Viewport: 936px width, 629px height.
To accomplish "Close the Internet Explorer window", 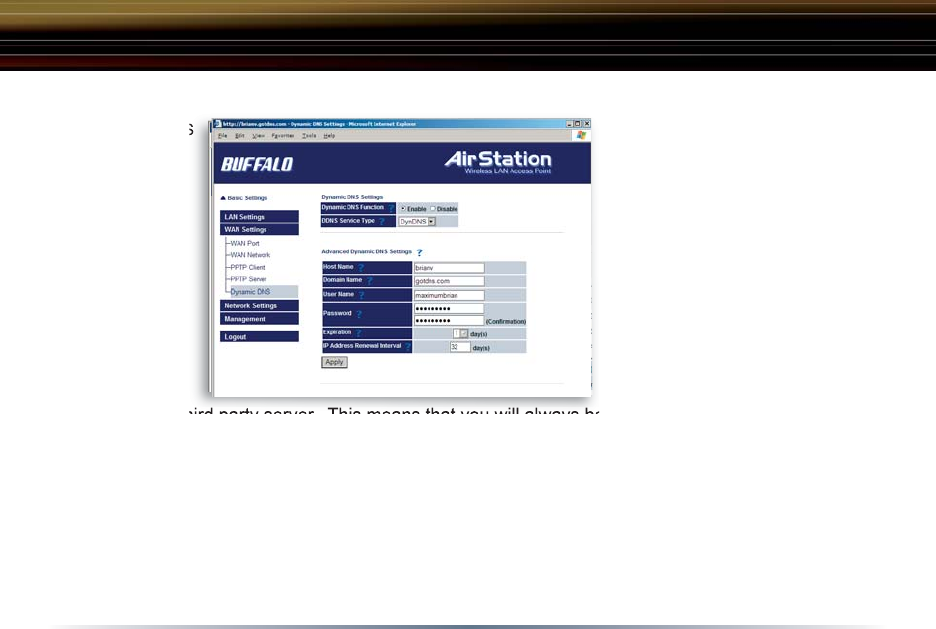I will tap(587, 124).
